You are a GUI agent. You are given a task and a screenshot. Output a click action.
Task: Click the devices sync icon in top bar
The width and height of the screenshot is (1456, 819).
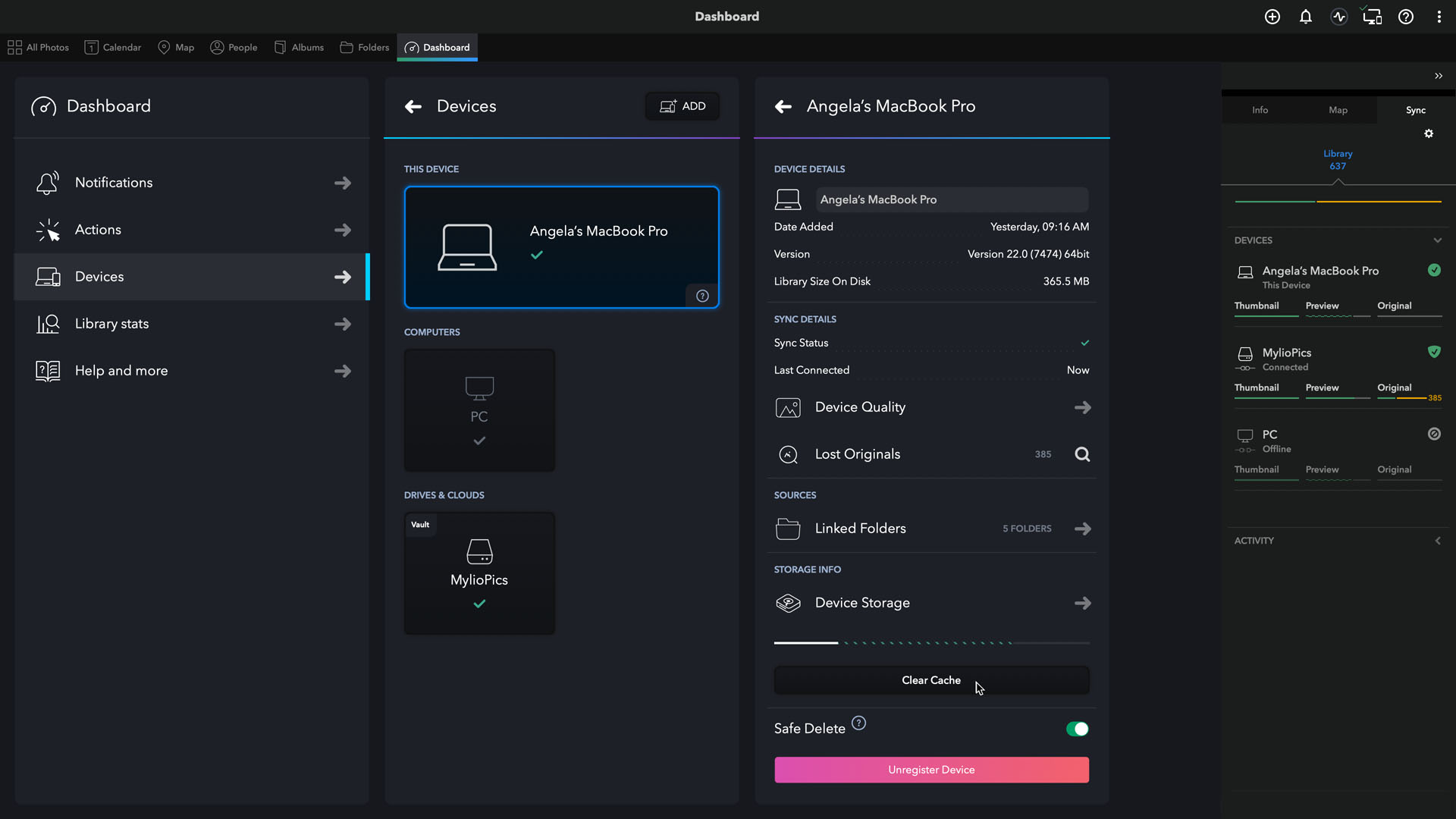point(1373,17)
